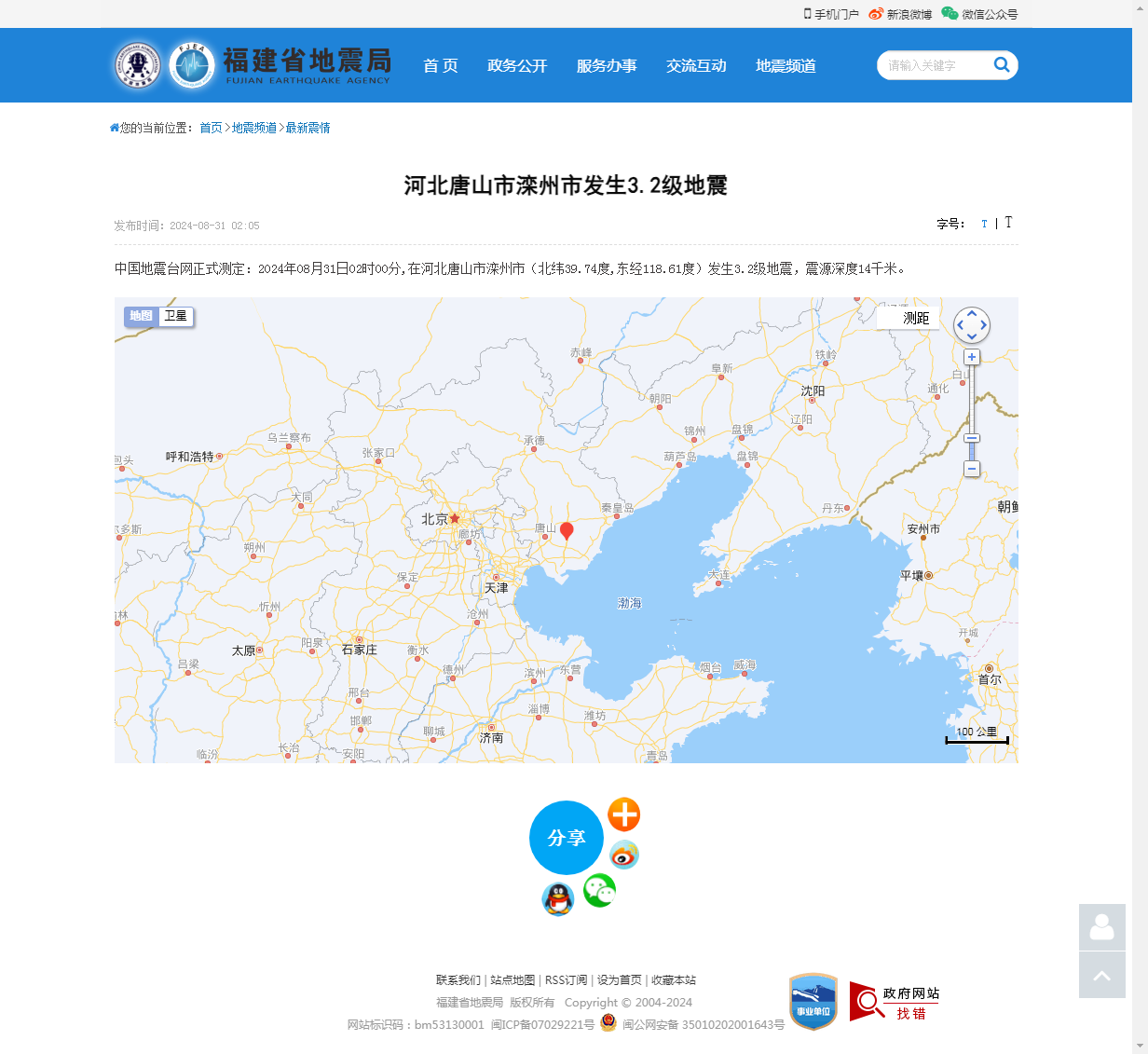
Task: Click the scroll-to-top arrow button
Action: coord(1101,975)
